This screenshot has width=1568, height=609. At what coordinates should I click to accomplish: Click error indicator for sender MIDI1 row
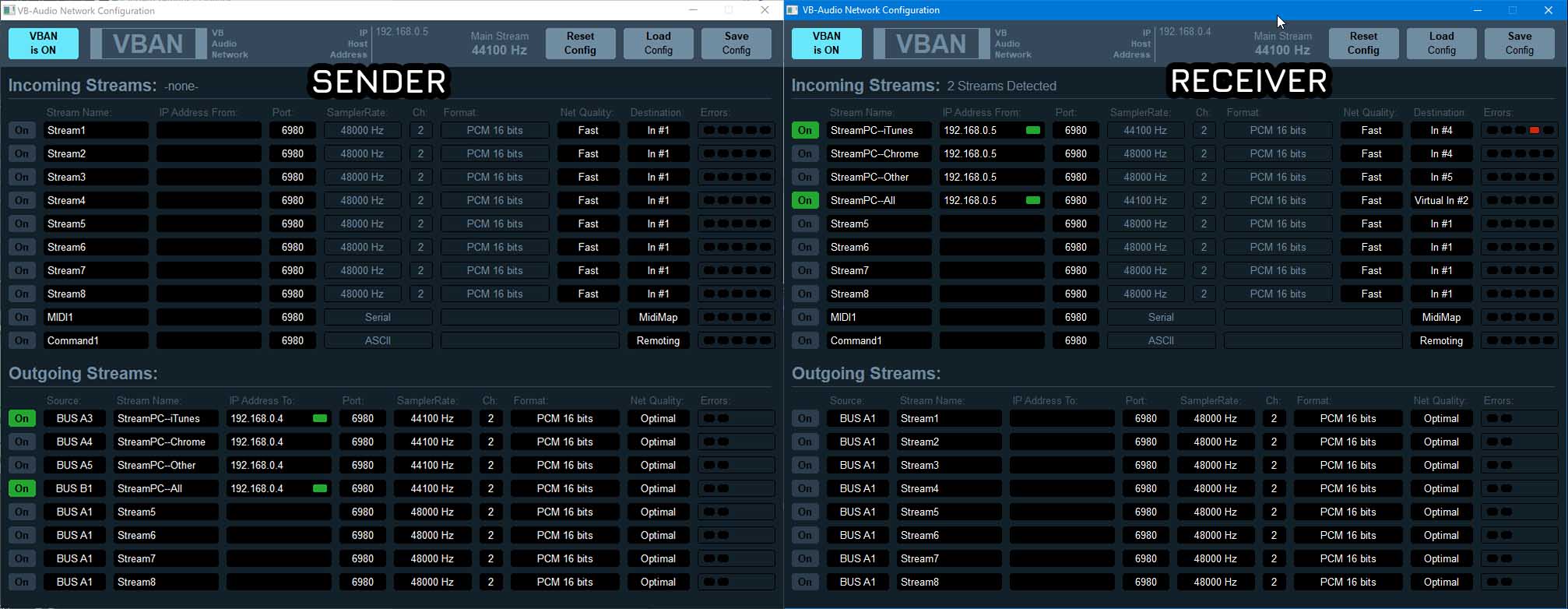click(736, 317)
